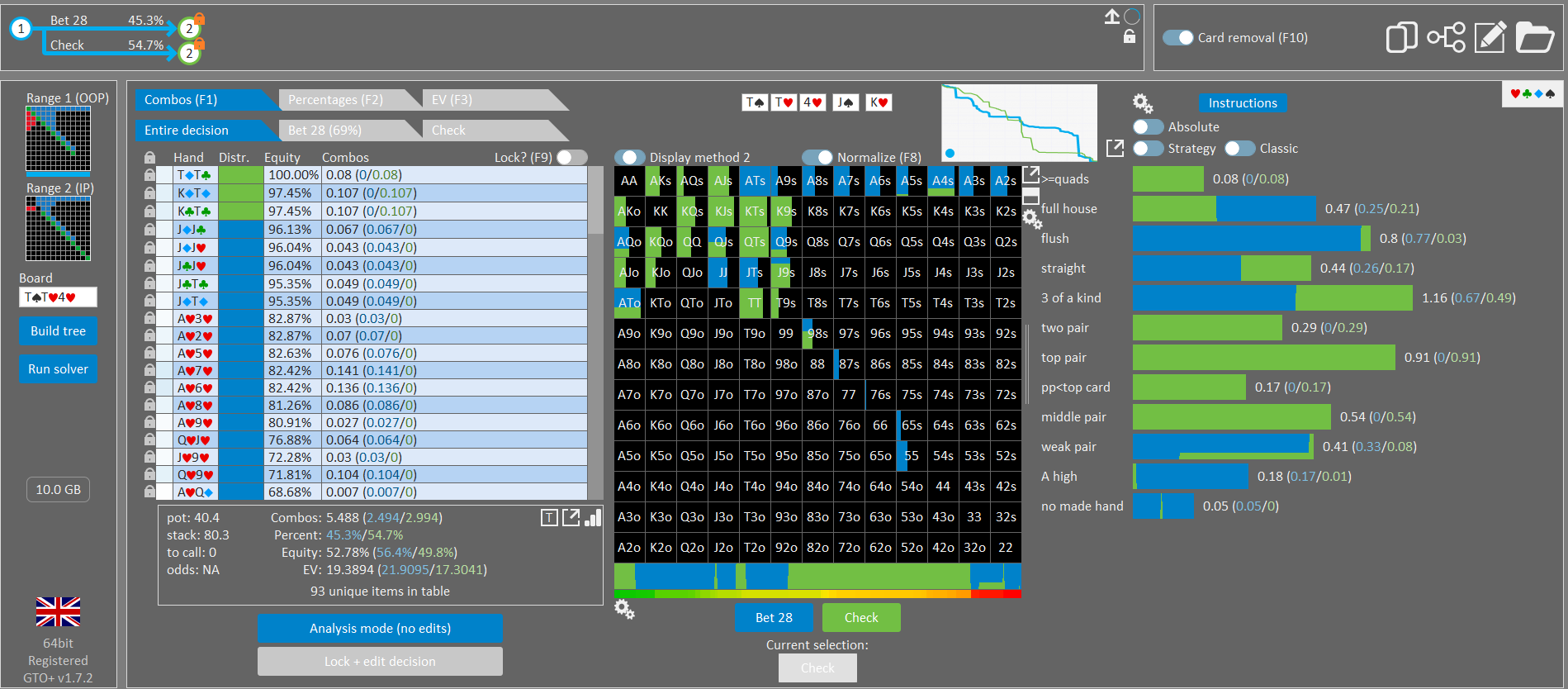Click the bar chart icon in stats panel
This screenshot has height=689, width=1568.
[593, 518]
